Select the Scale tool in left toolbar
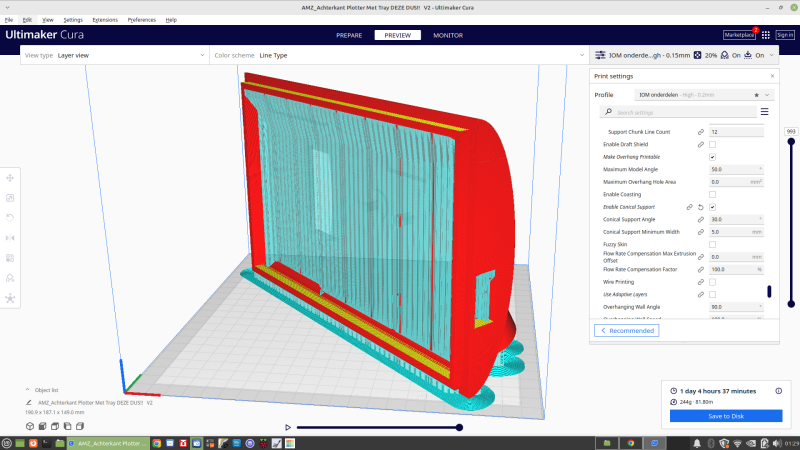 pyautogui.click(x=10, y=197)
